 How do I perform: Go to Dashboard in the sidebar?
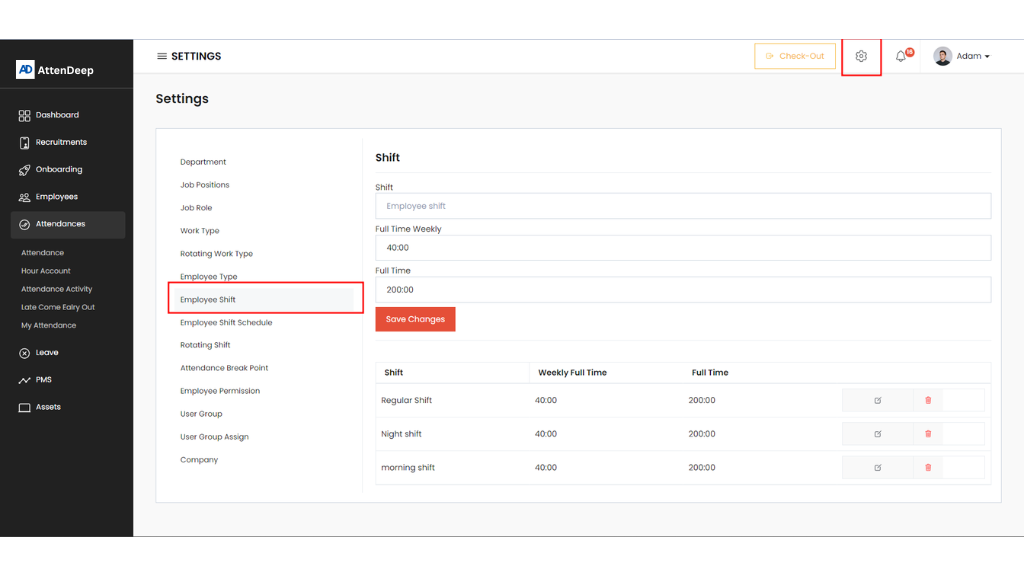(x=57, y=115)
